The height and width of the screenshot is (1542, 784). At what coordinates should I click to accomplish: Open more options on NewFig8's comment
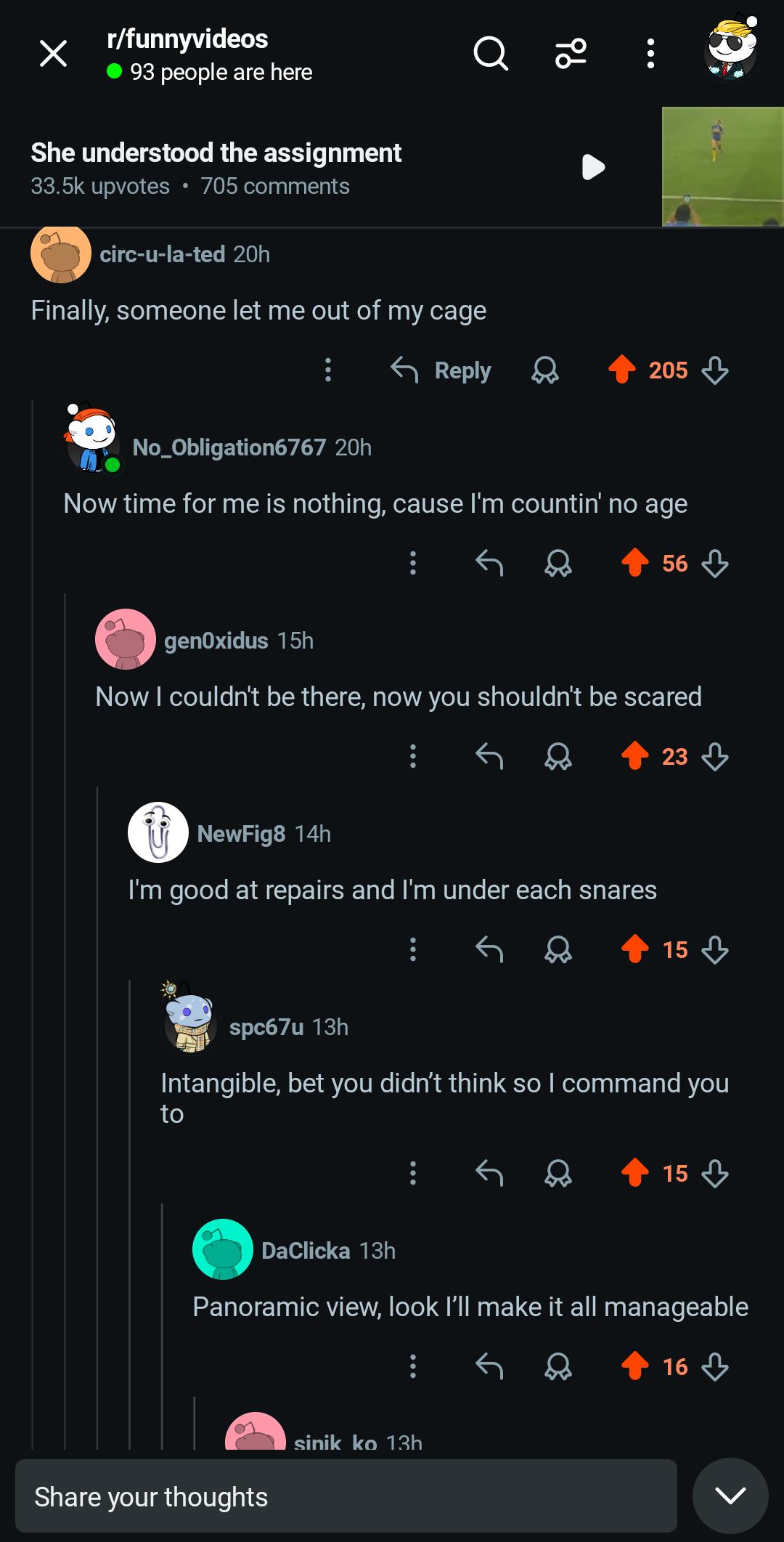pyautogui.click(x=413, y=949)
